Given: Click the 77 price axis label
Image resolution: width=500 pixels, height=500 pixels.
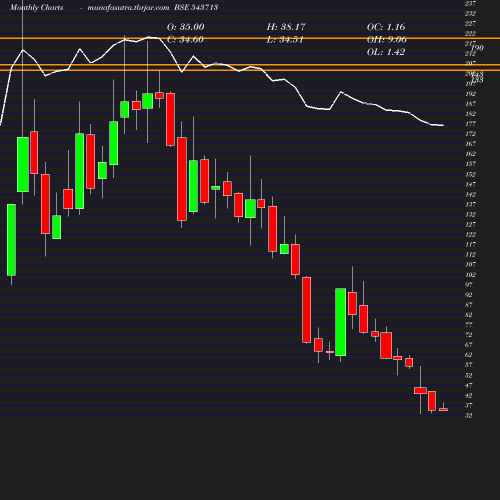Looking at the screenshot, I should pos(469,325).
